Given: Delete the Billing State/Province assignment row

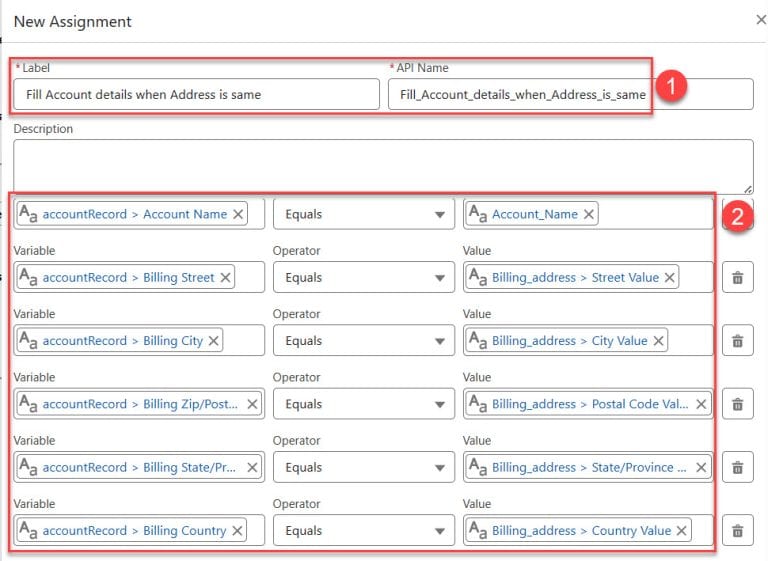Looking at the screenshot, I should (738, 467).
